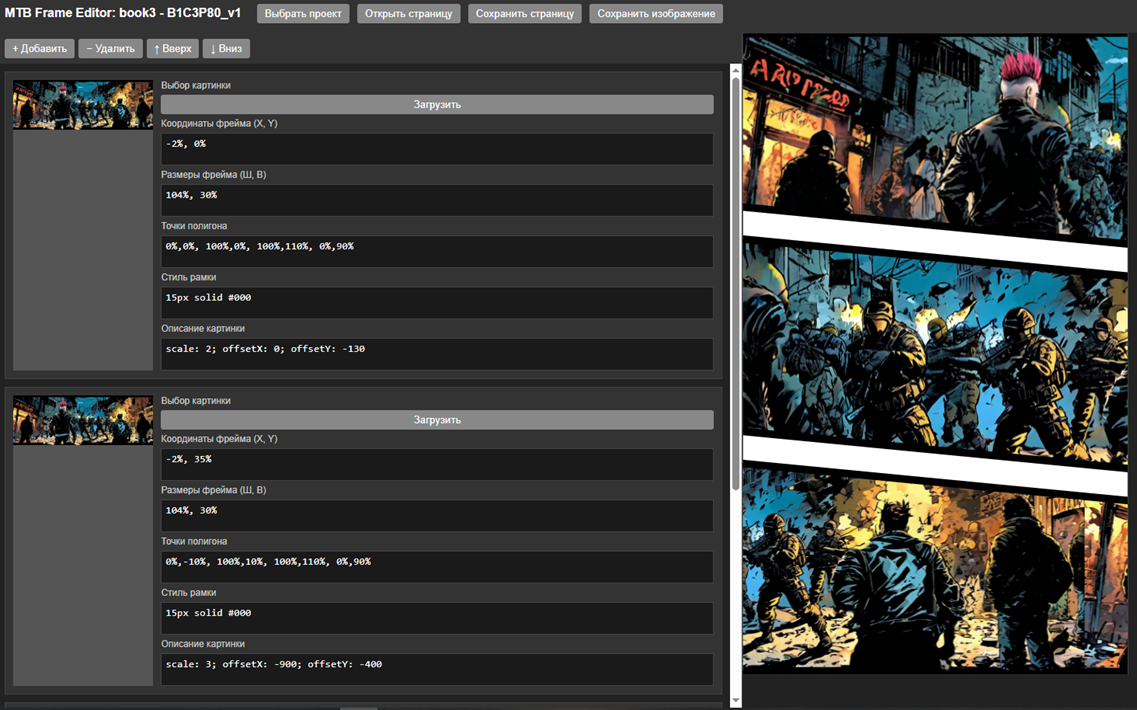This screenshot has height=710, width=1137.
Task: Edit first frame polygon points field
Action: [x=437, y=251]
